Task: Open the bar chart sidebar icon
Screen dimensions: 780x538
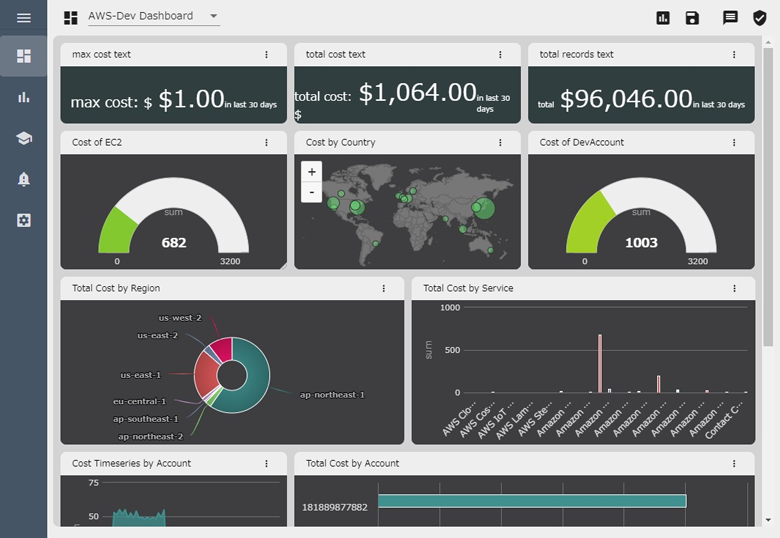Action: [23, 97]
